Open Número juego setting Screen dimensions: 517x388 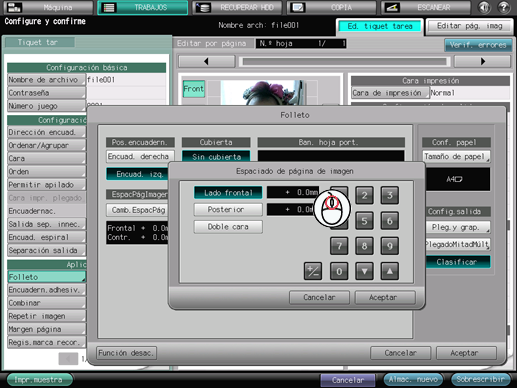(46, 106)
